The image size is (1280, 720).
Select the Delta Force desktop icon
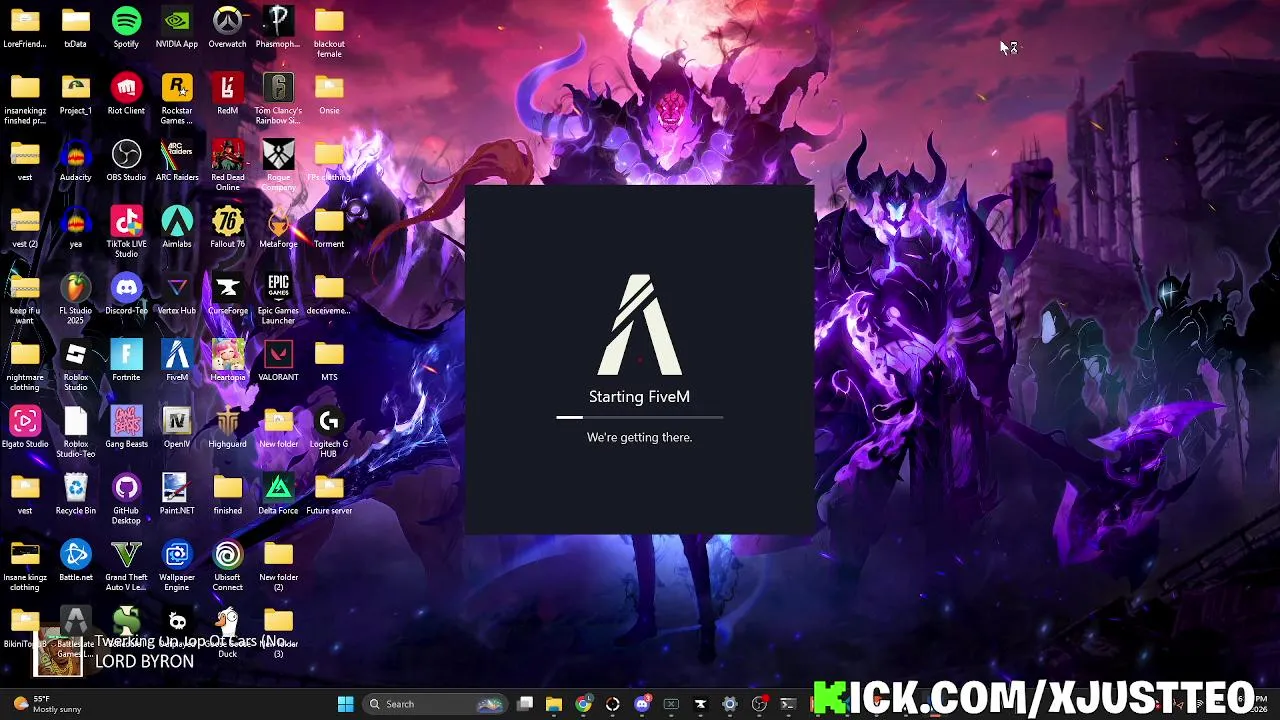coord(278,494)
